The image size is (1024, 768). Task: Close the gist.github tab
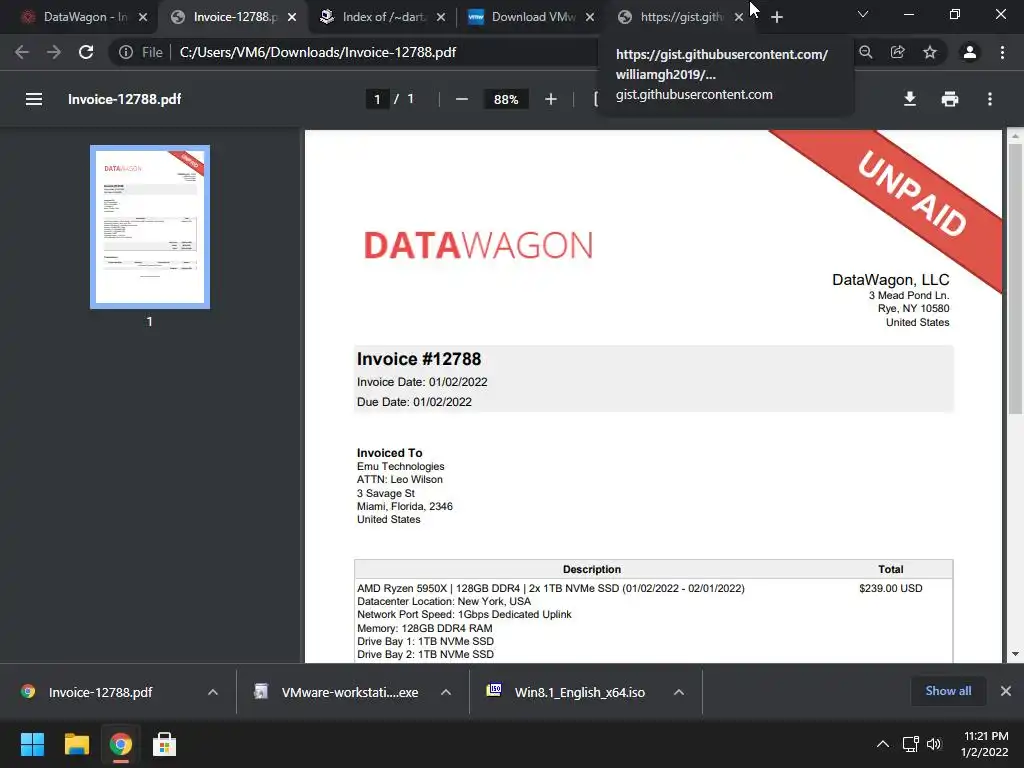(739, 17)
